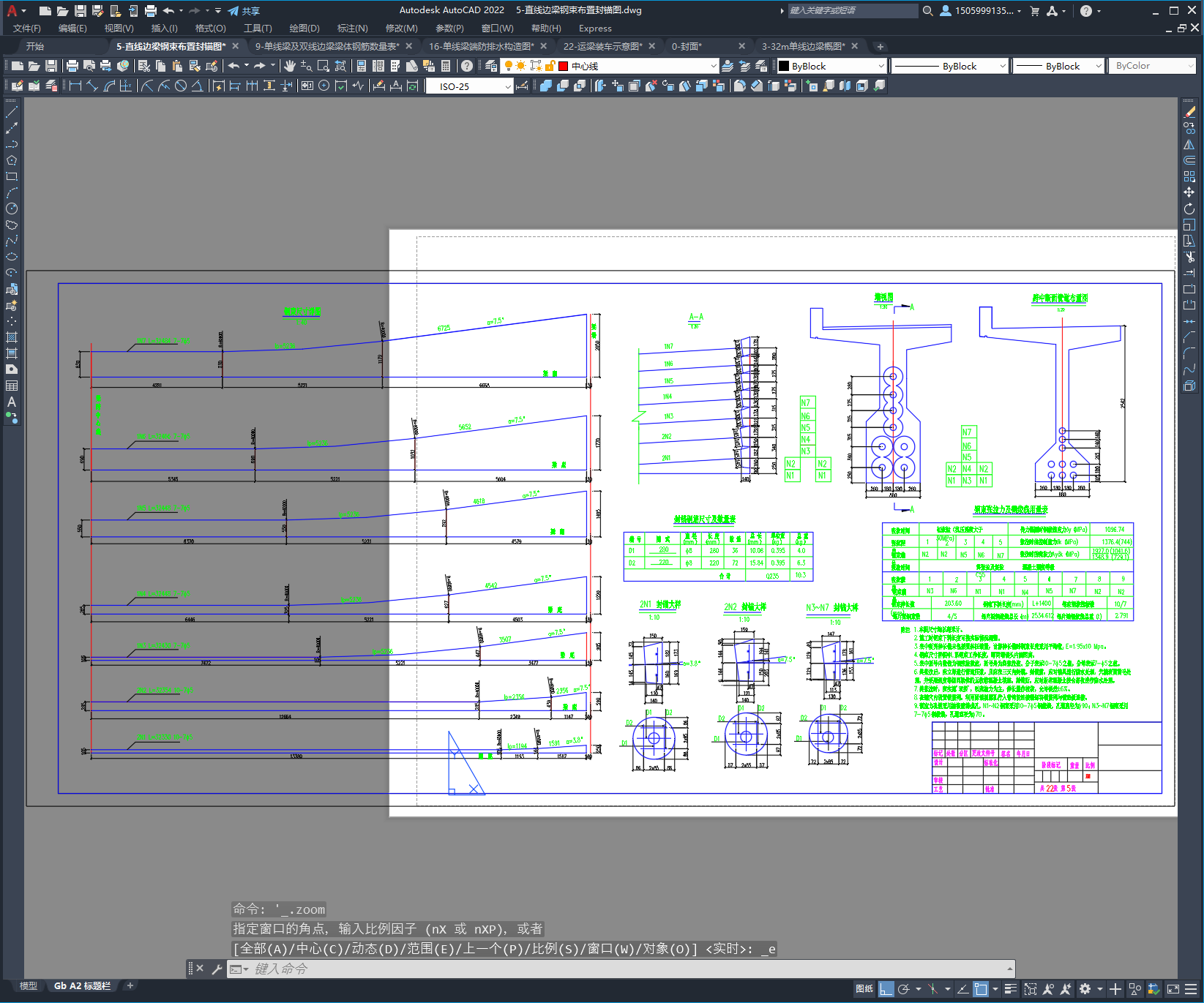
Task: Switch to 22-运梁装车示意图 file tab
Action: (602, 46)
